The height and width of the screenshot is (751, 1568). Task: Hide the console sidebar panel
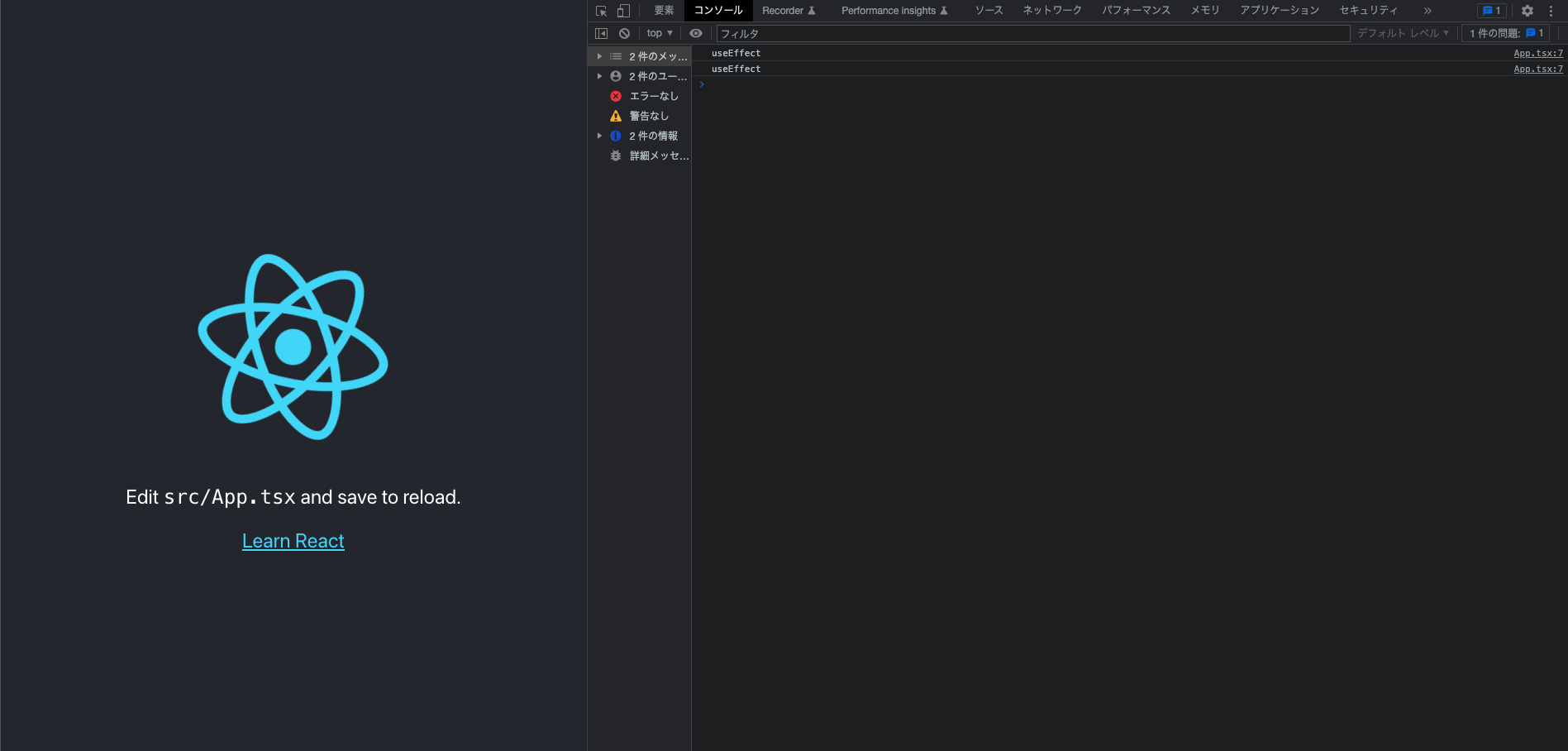(x=601, y=32)
